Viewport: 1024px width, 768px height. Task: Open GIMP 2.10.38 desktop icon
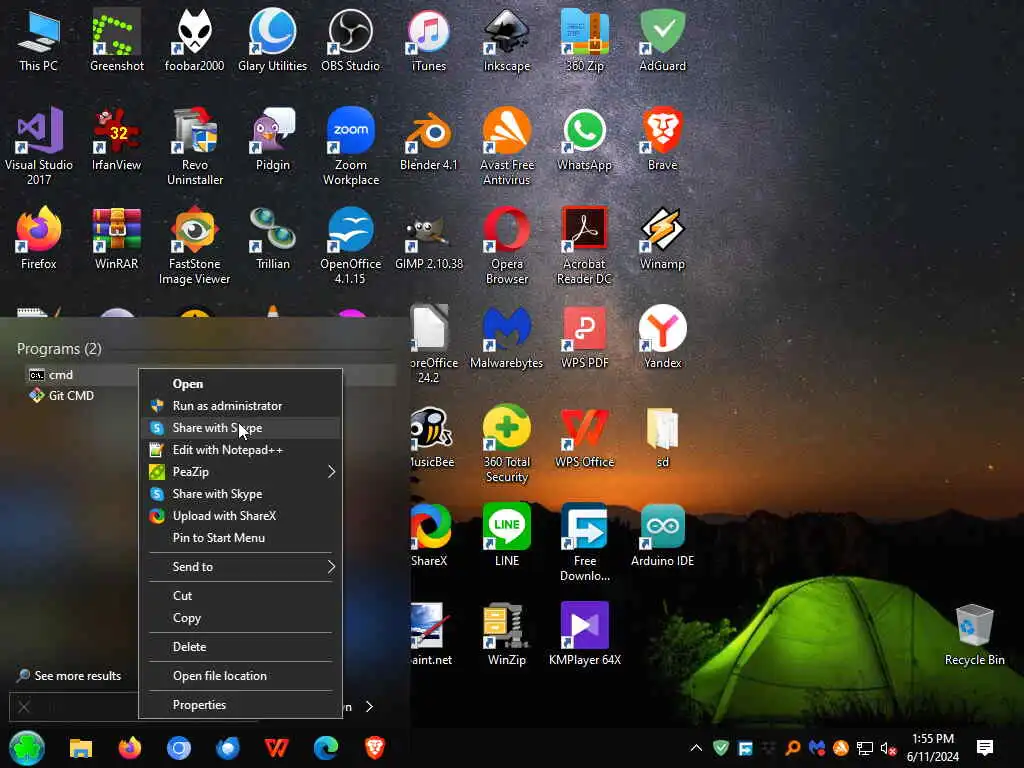428,238
